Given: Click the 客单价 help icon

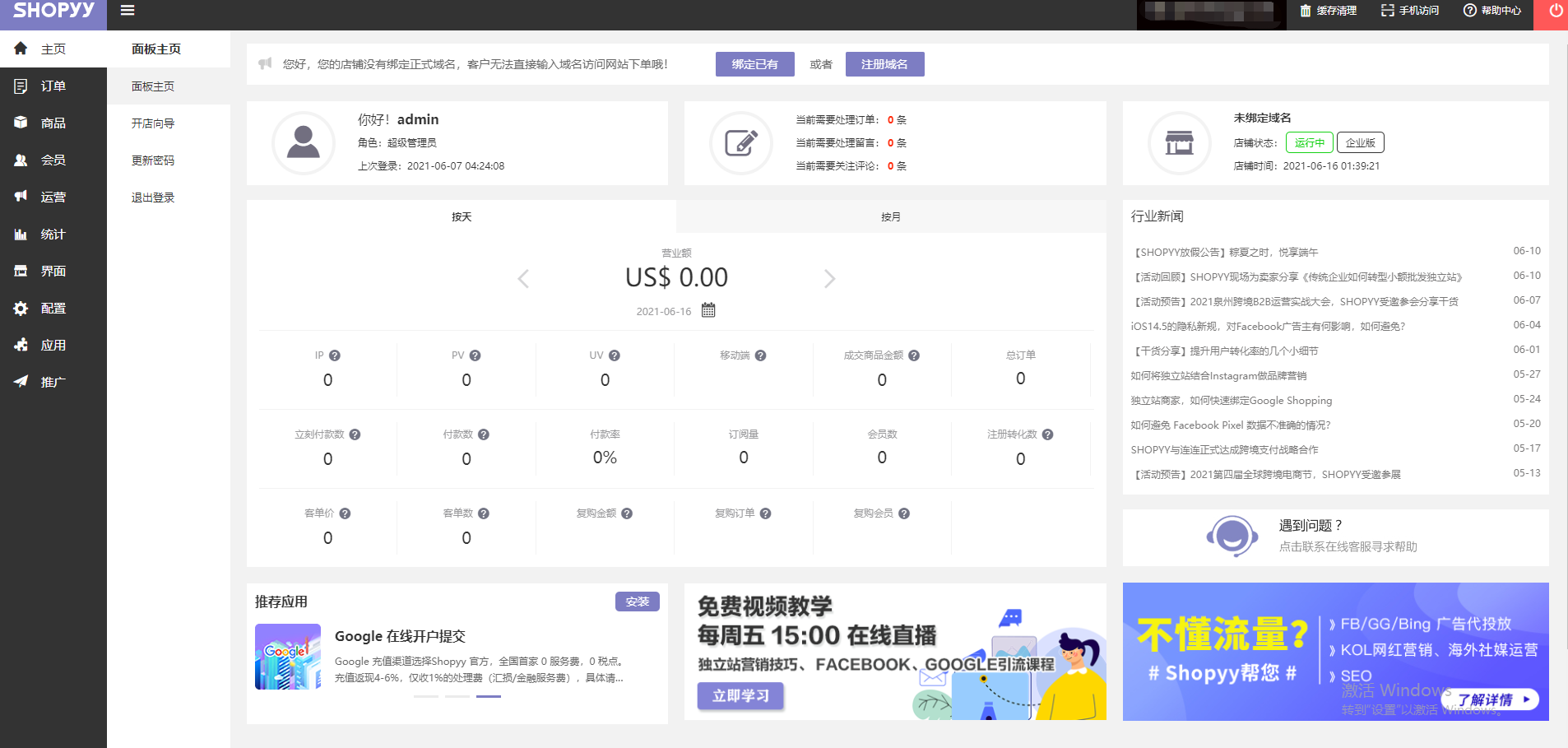Looking at the screenshot, I should click(x=346, y=513).
